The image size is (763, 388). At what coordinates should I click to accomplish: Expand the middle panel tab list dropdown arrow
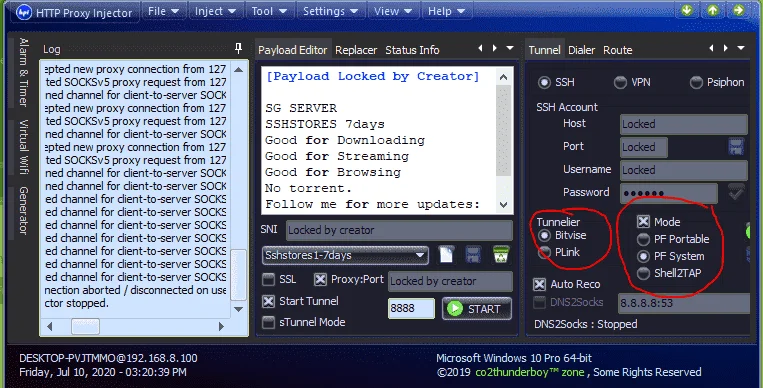[510, 48]
